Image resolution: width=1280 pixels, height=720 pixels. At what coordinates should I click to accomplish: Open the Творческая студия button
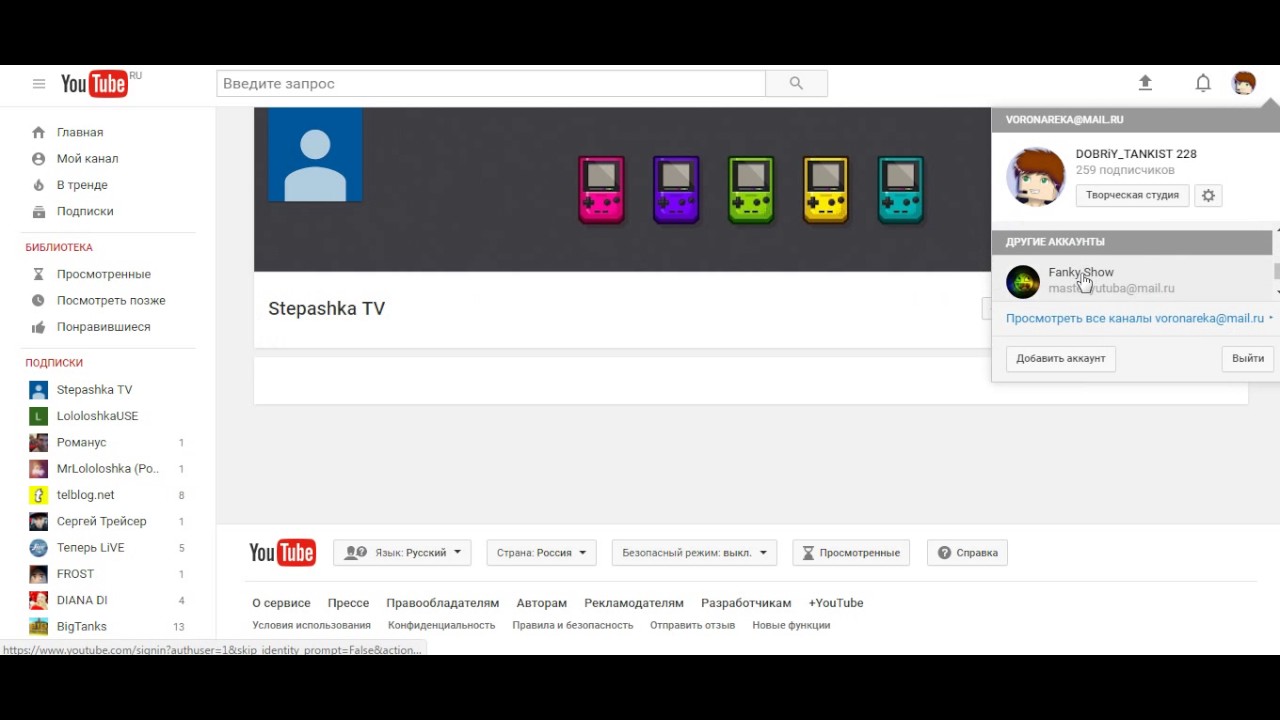pyautogui.click(x=1132, y=195)
